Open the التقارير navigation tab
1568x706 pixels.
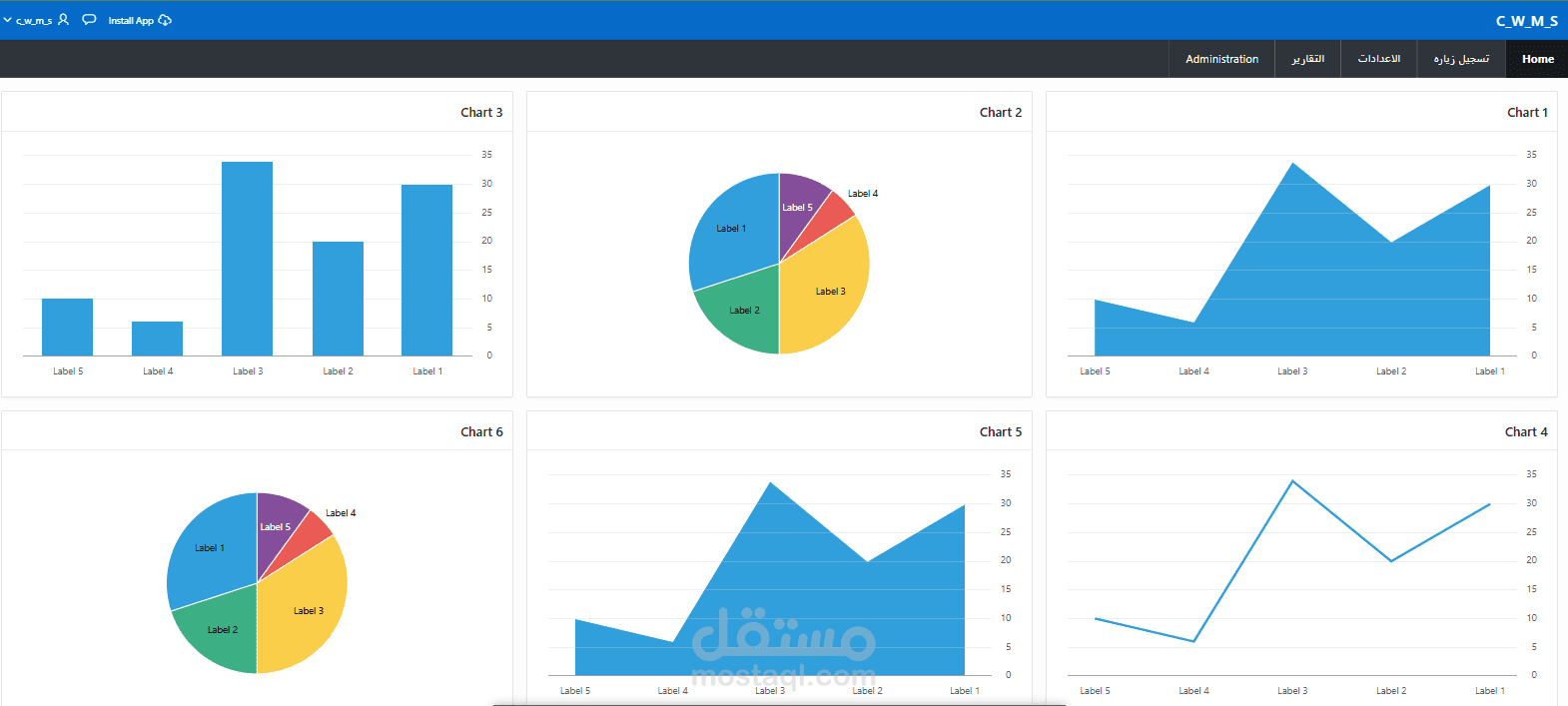pyautogui.click(x=1307, y=59)
